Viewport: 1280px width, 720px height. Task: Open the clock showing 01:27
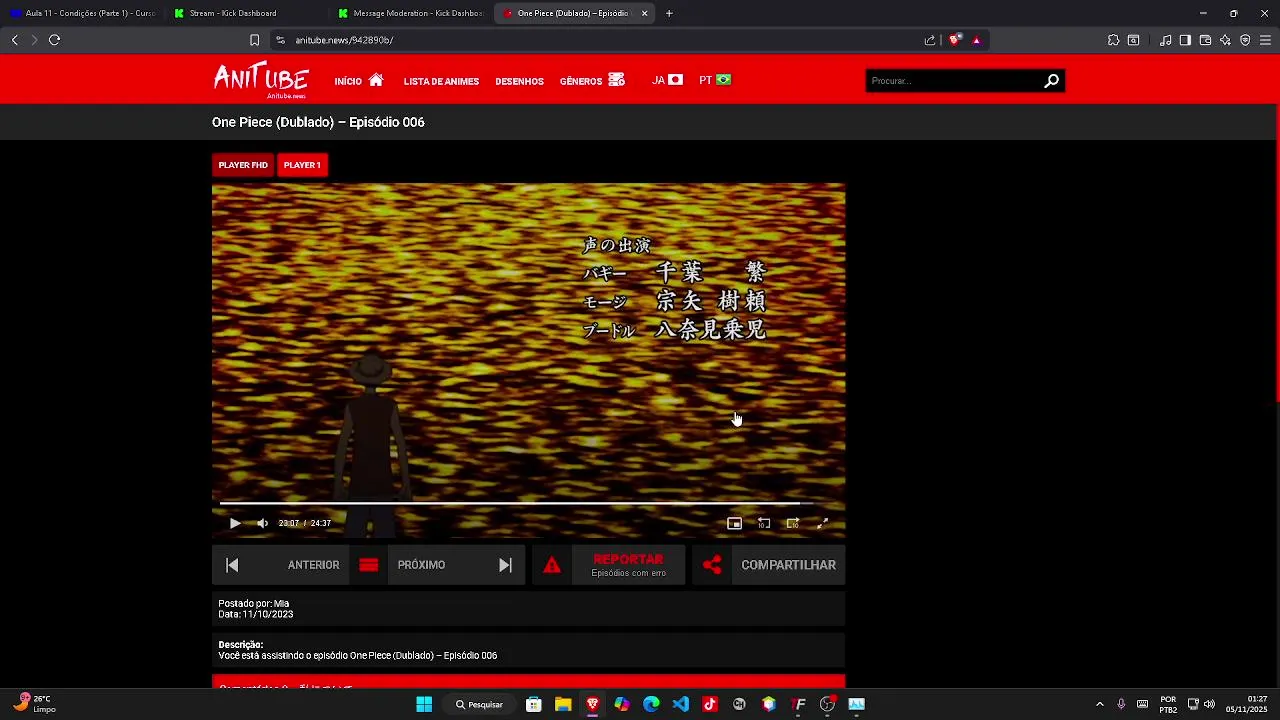[1247, 704]
